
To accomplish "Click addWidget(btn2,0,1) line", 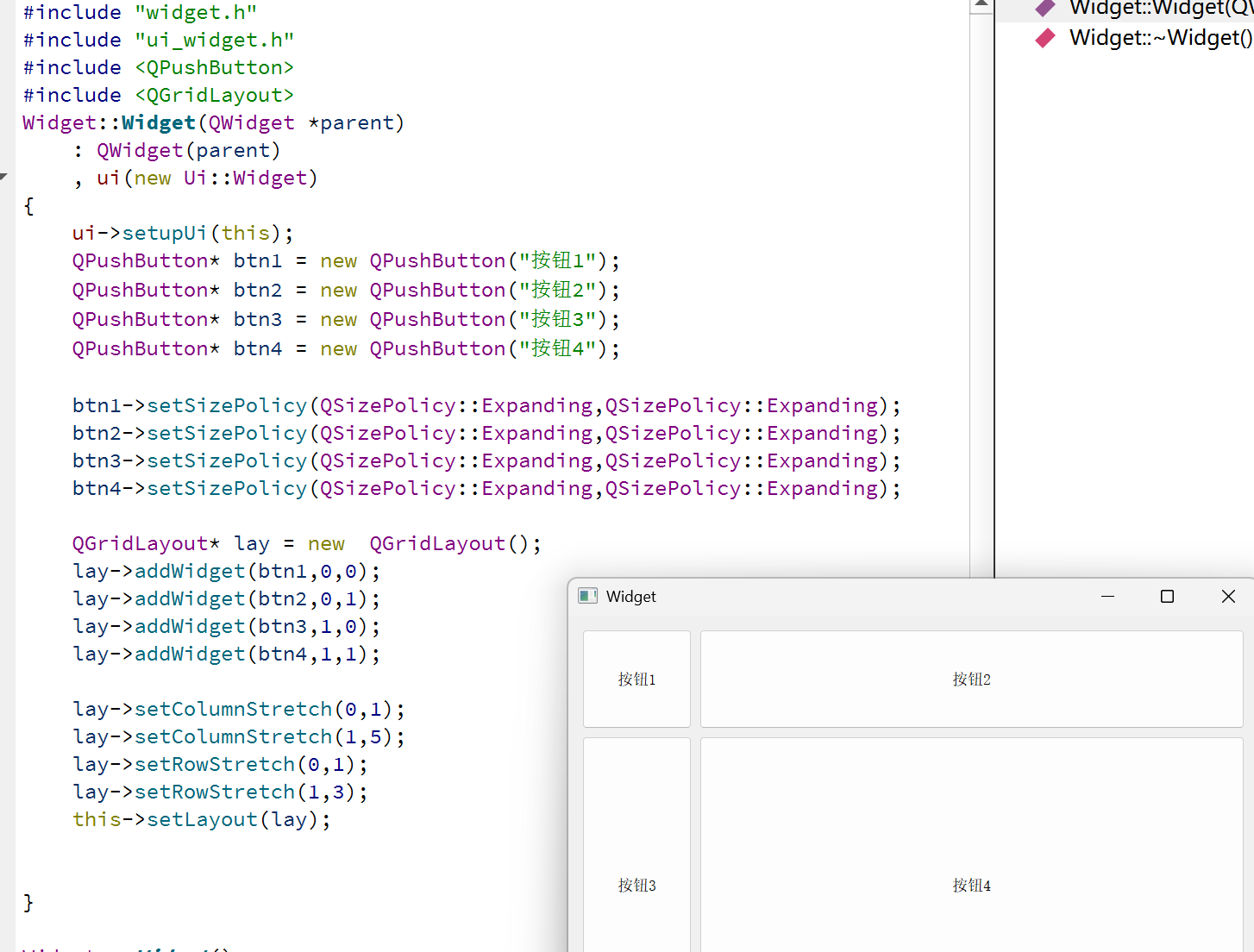I will coord(227,598).
